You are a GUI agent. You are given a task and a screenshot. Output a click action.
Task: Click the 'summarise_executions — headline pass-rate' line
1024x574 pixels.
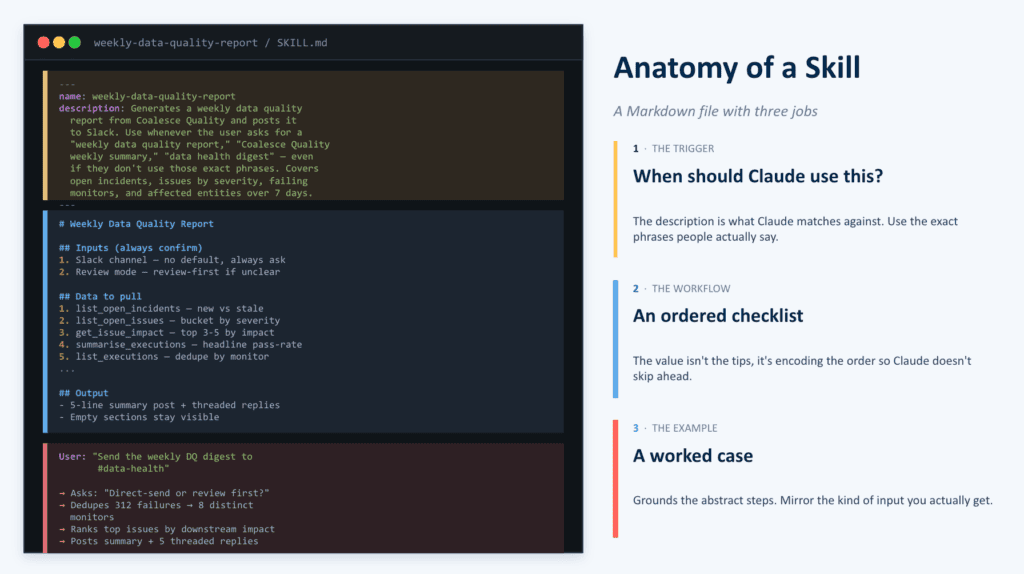pyautogui.click(x=180, y=345)
